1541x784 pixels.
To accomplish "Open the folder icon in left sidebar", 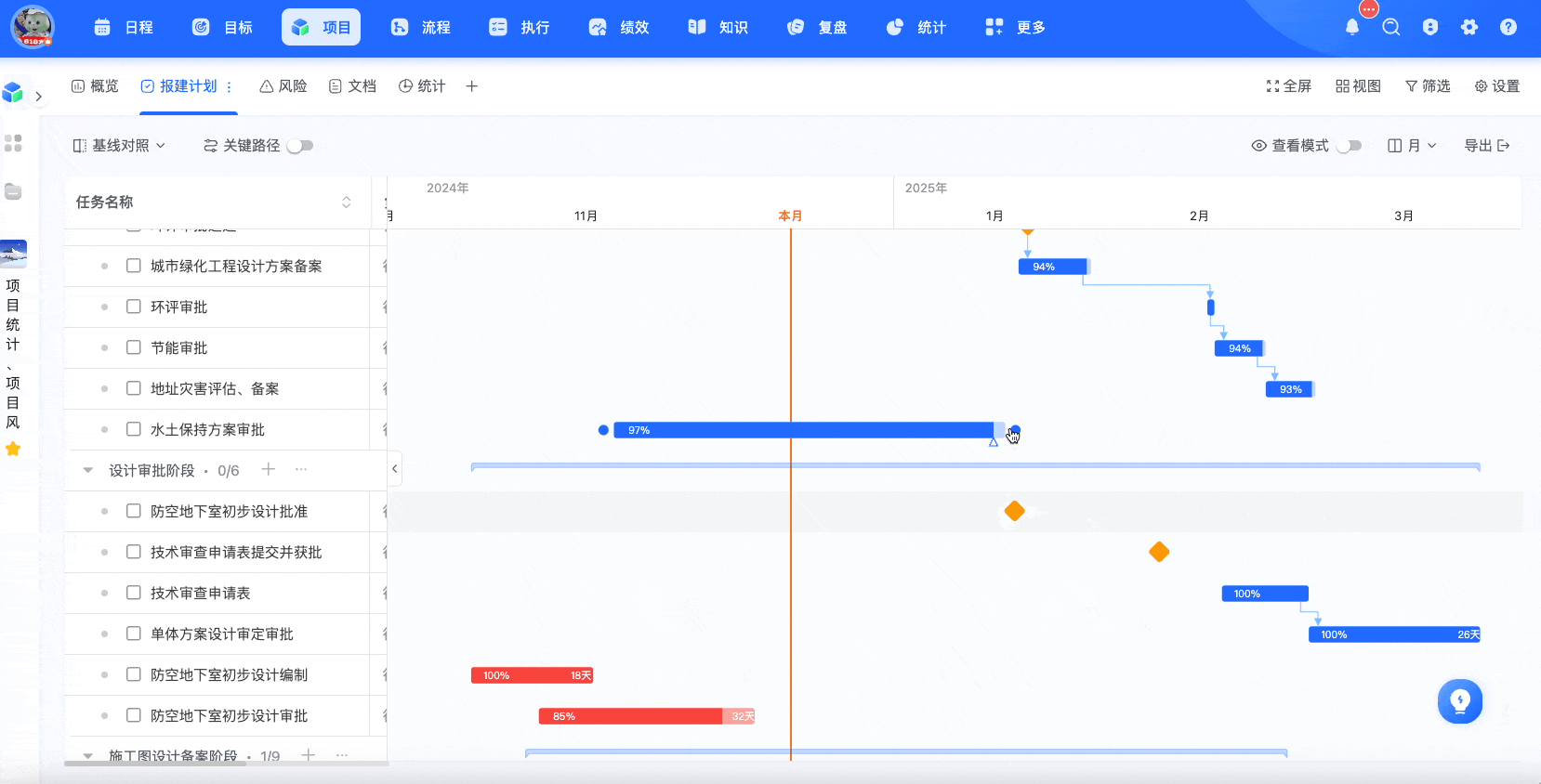I will pyautogui.click(x=13, y=191).
